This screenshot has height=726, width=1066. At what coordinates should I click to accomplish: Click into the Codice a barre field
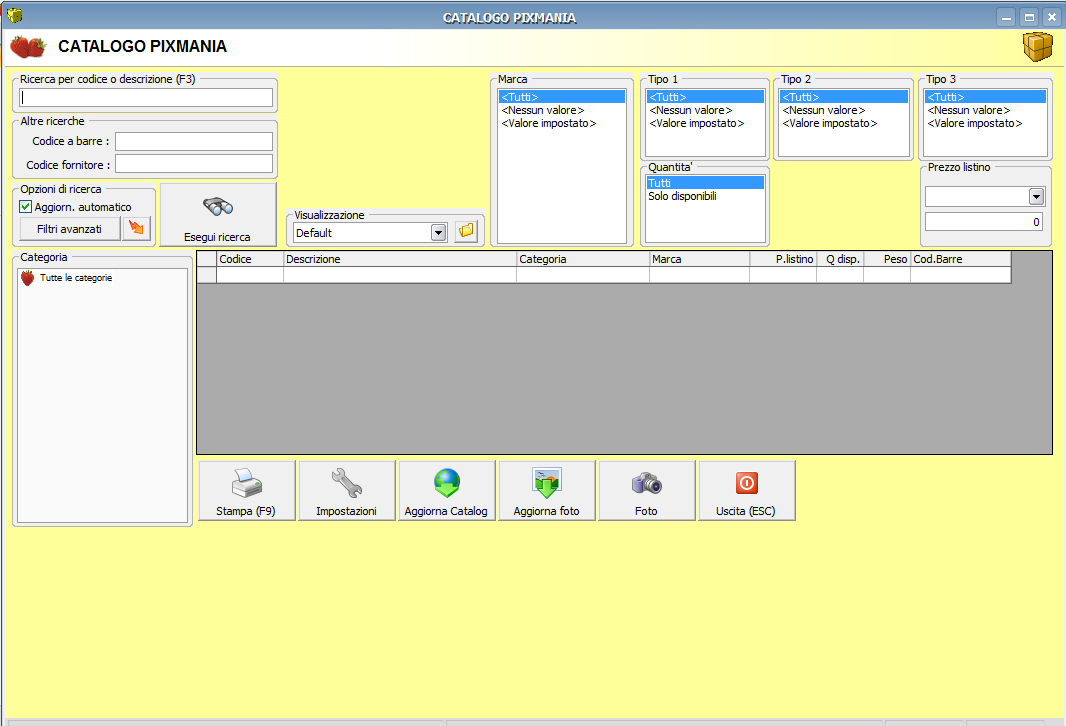194,141
